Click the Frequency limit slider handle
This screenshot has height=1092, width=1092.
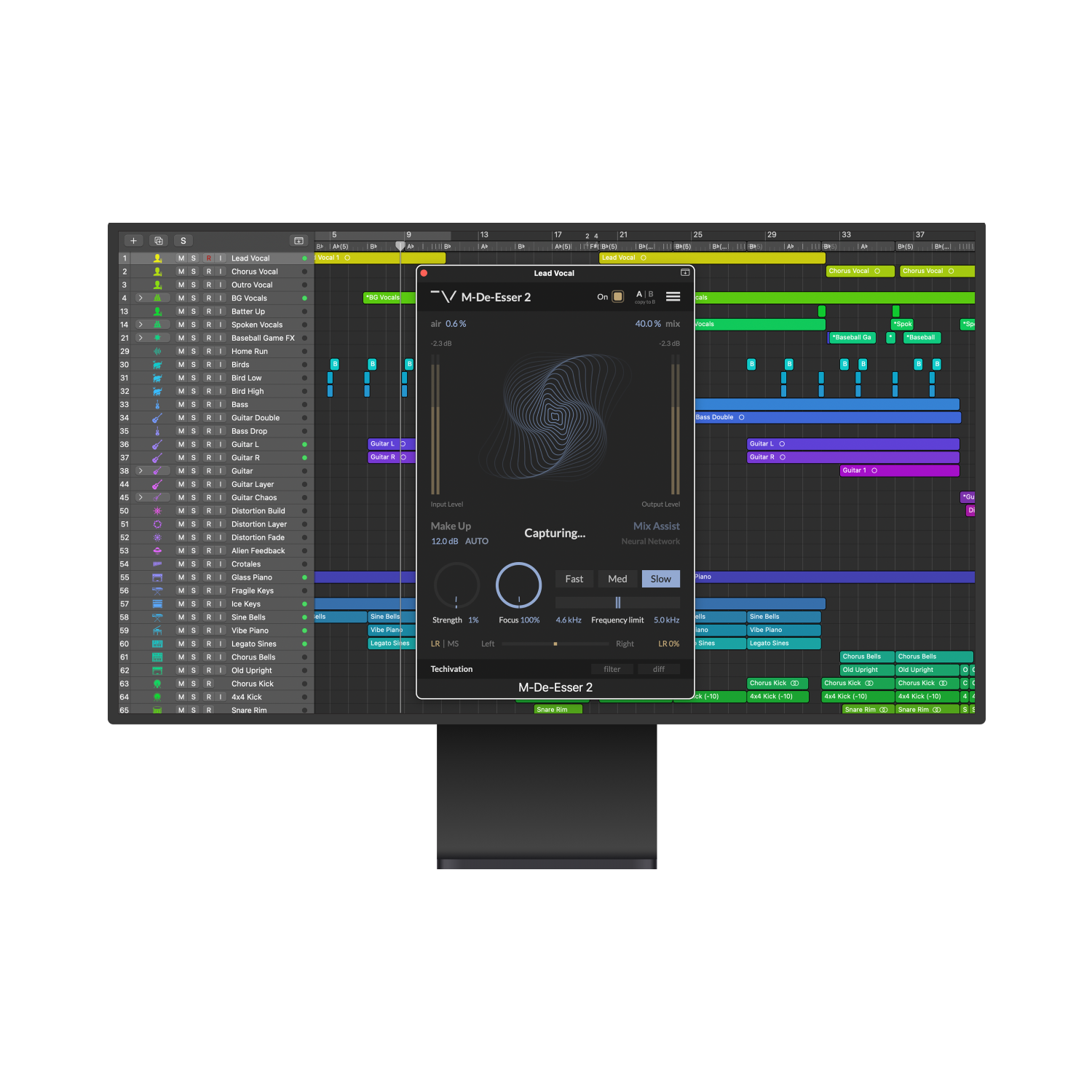617,603
